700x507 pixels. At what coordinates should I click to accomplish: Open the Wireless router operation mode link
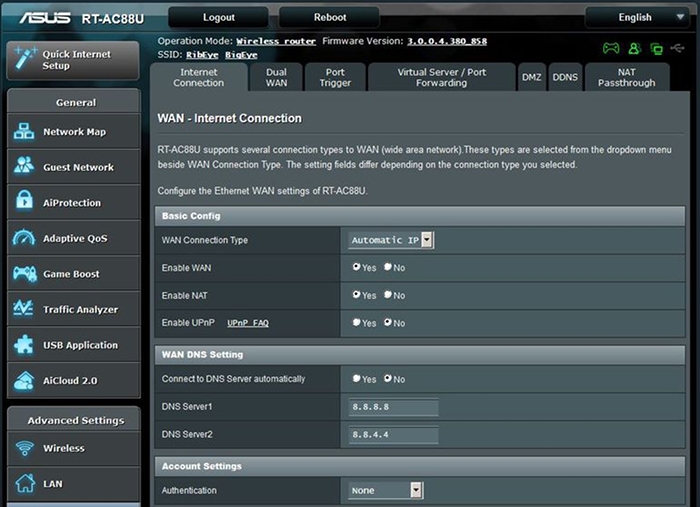coord(276,42)
